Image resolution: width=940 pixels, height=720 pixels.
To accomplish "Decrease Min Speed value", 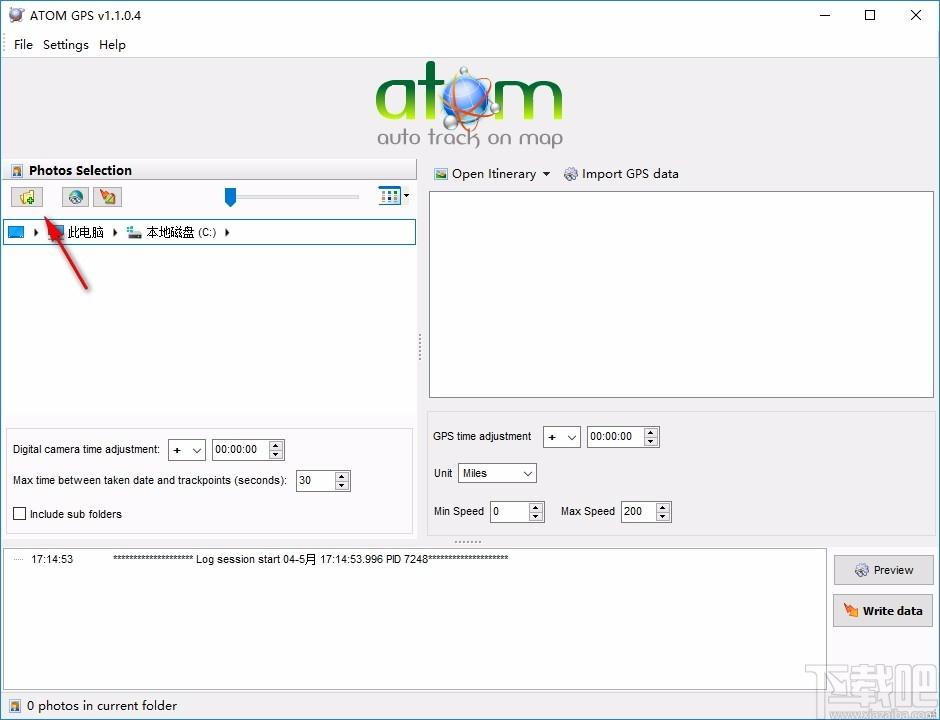I will [x=536, y=517].
